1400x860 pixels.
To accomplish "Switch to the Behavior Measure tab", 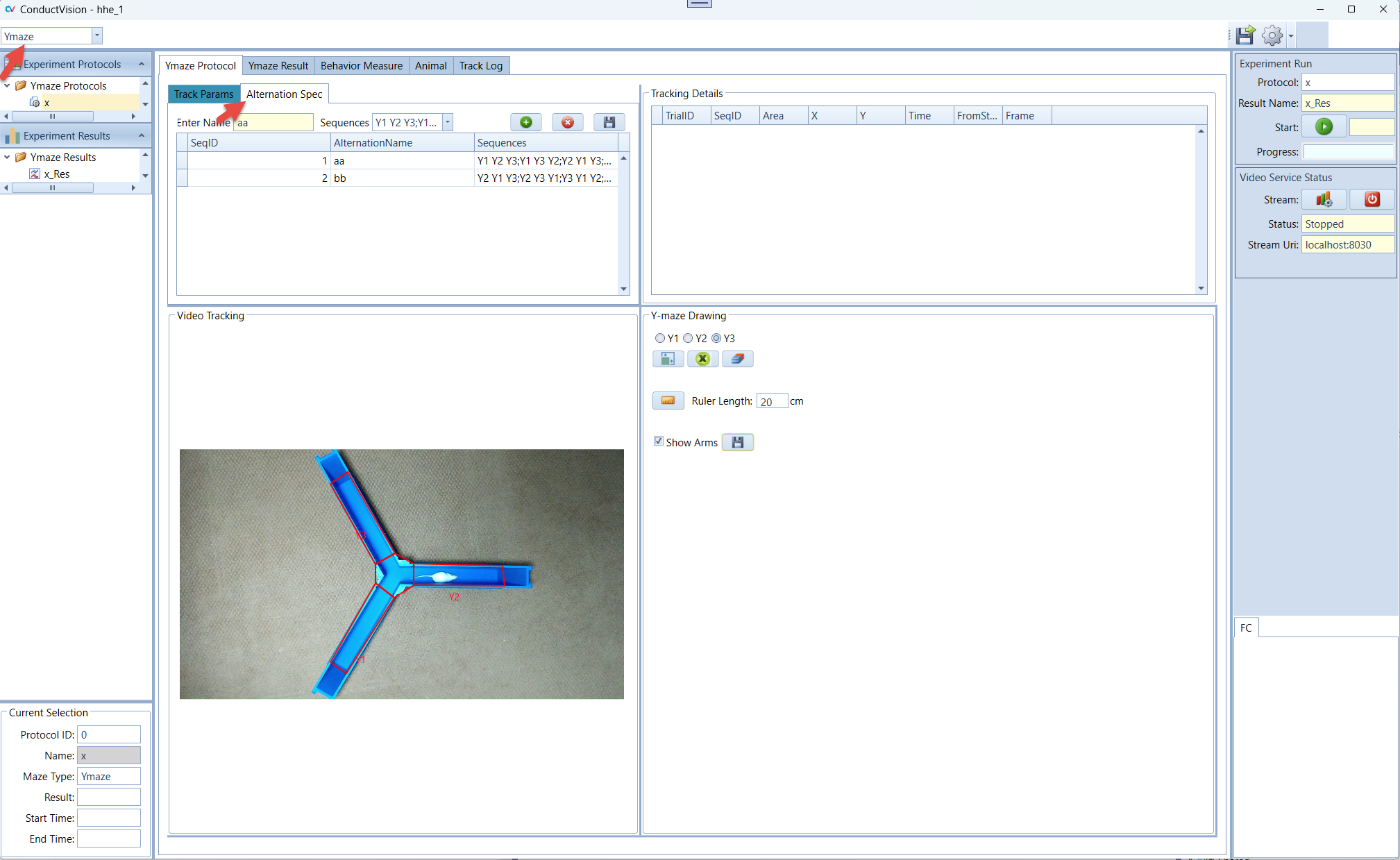I will coord(361,66).
